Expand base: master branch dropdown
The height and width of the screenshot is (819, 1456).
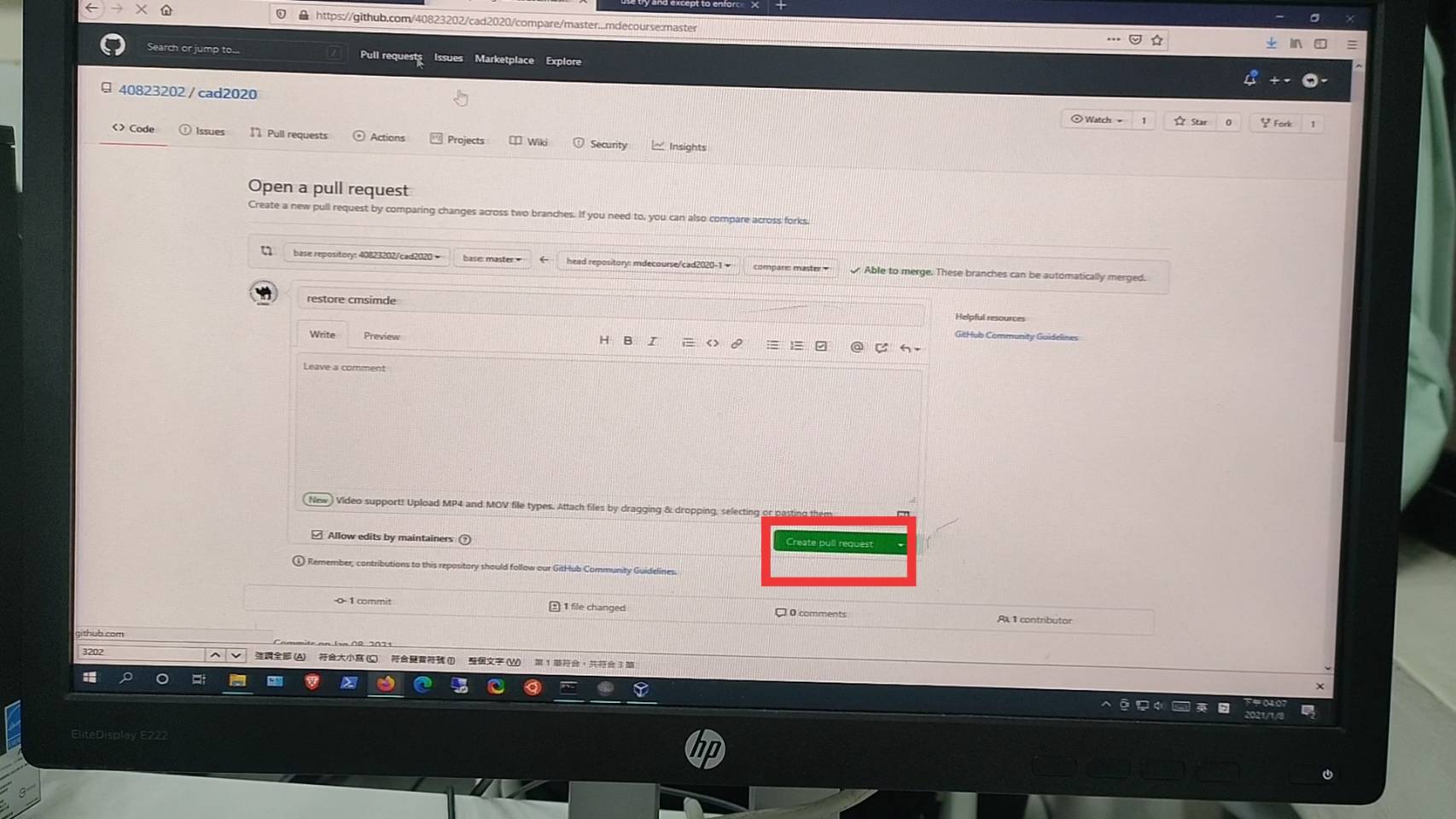tap(492, 258)
